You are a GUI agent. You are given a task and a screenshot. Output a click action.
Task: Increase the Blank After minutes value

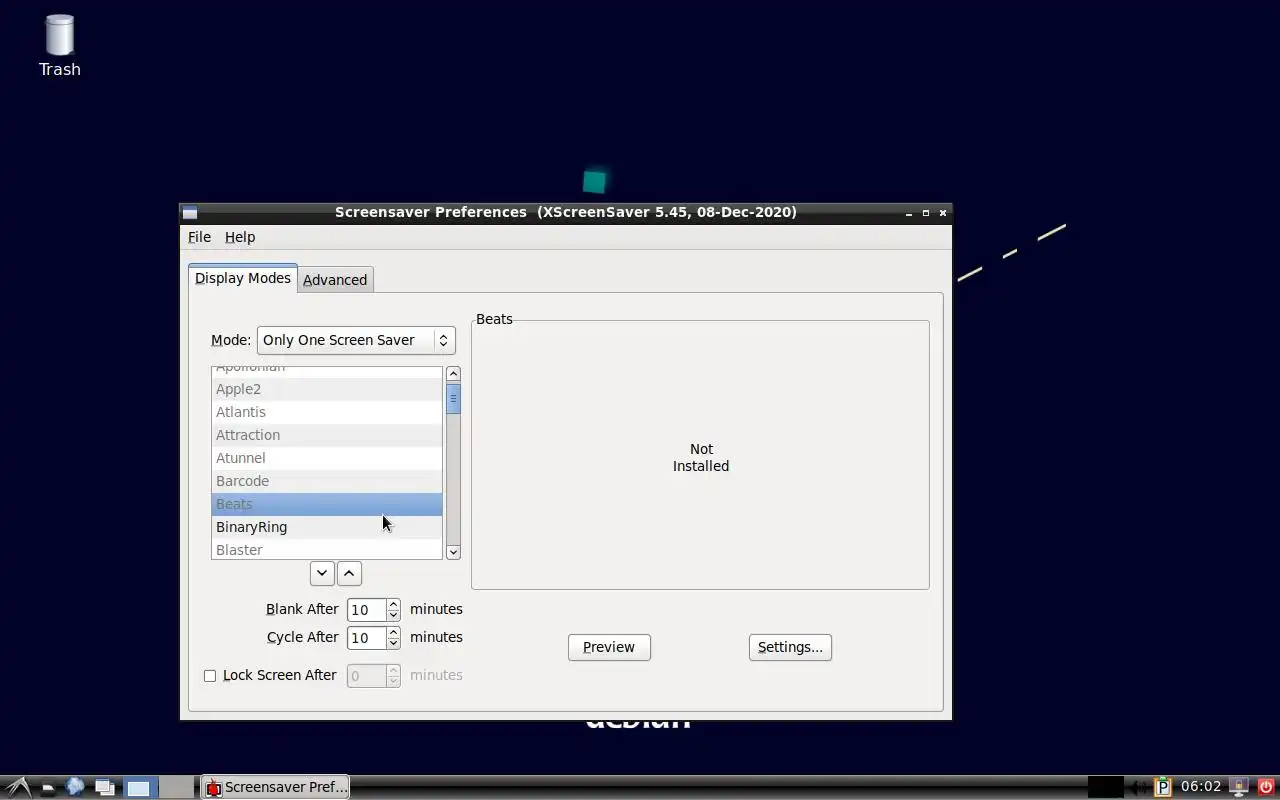pos(393,604)
